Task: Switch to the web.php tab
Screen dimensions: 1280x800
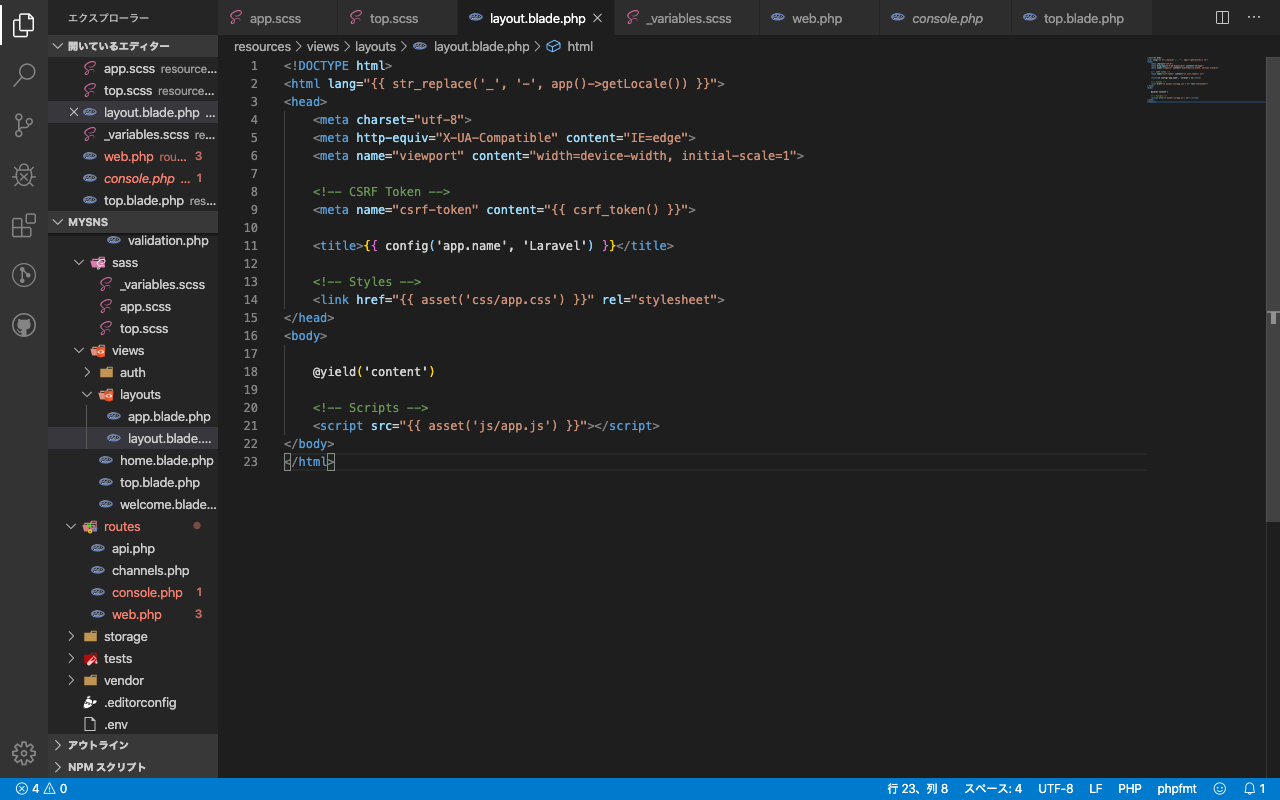Action: click(x=820, y=19)
